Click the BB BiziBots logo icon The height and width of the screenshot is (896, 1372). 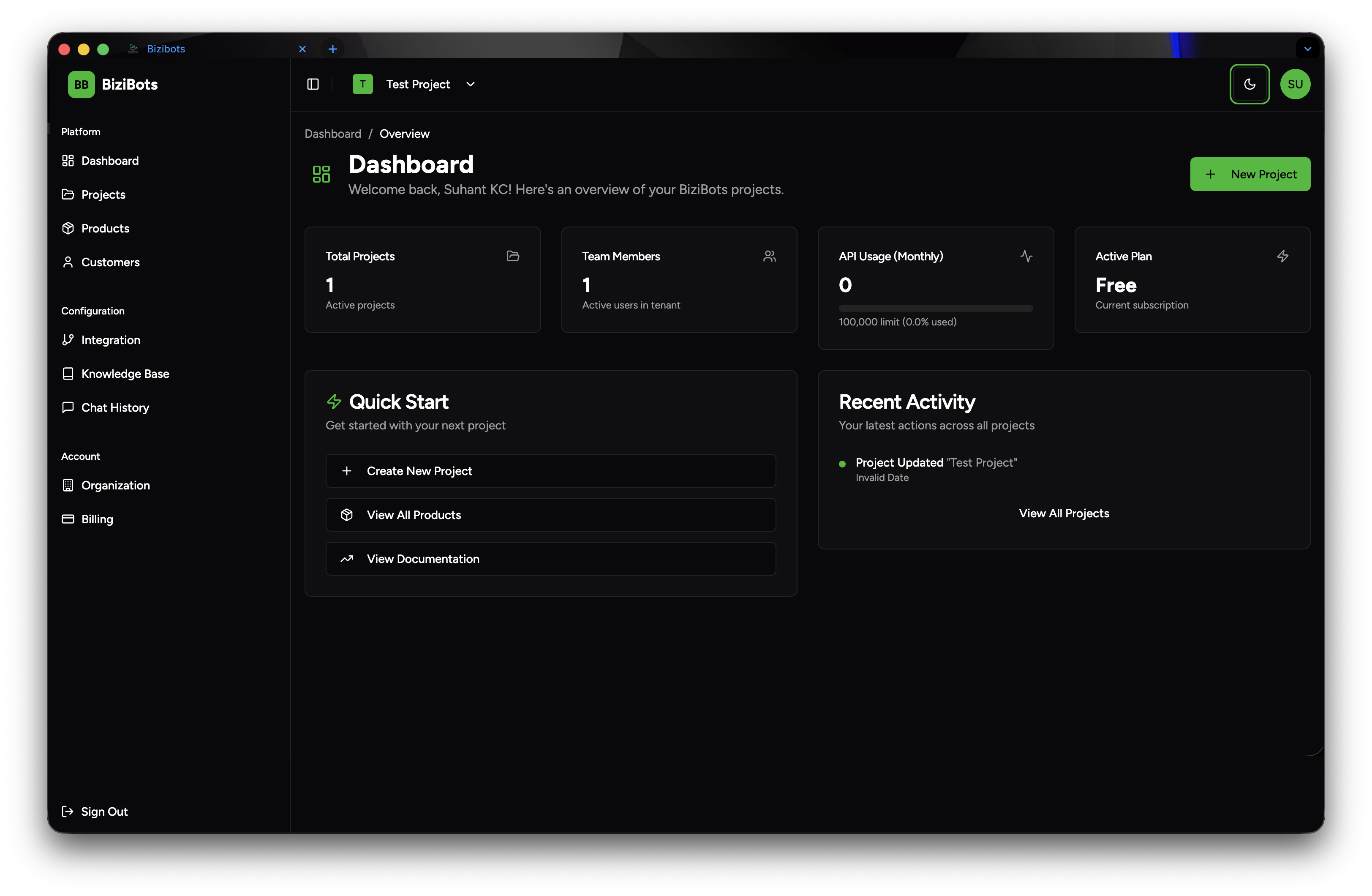click(x=81, y=84)
